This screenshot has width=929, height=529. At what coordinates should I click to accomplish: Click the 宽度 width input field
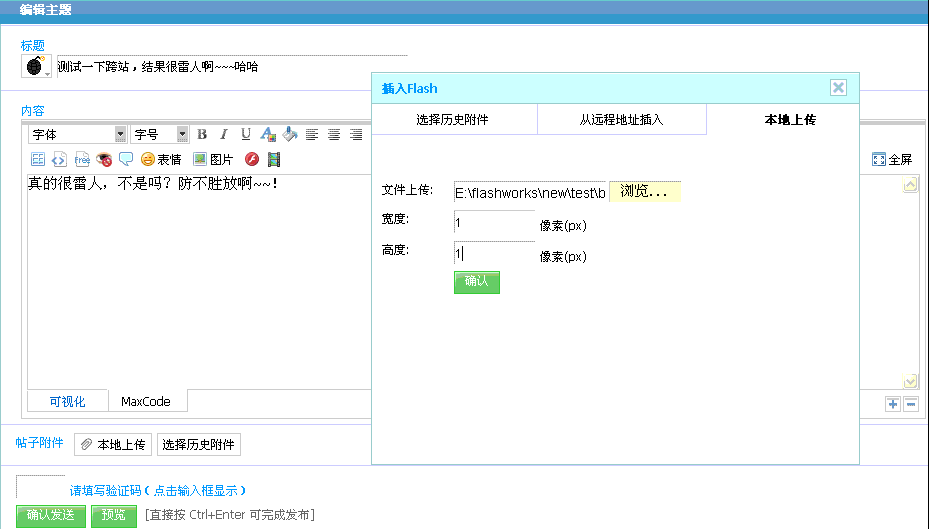click(493, 224)
